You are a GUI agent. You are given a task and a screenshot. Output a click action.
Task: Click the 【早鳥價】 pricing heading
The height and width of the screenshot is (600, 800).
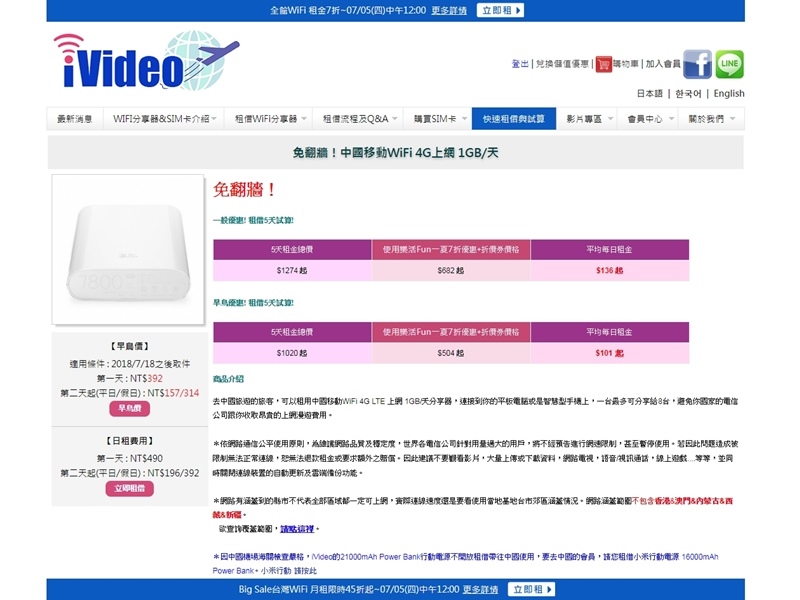pos(130,346)
